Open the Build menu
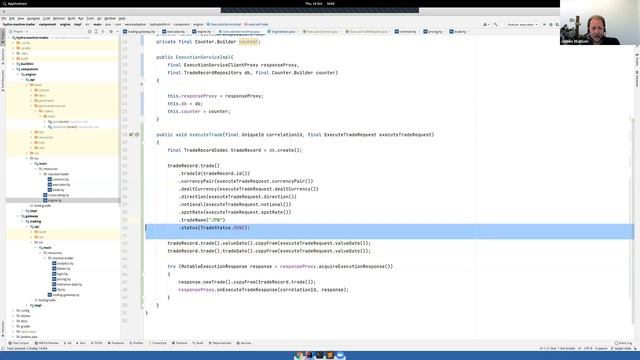Viewport: 640px width, 360px height. tap(71, 18)
